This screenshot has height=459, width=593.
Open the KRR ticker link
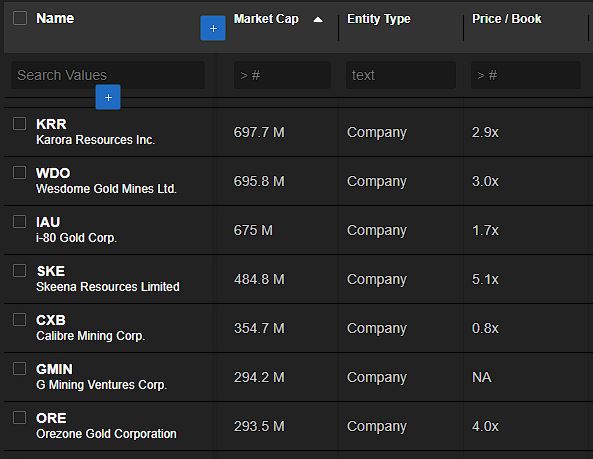tap(51, 124)
